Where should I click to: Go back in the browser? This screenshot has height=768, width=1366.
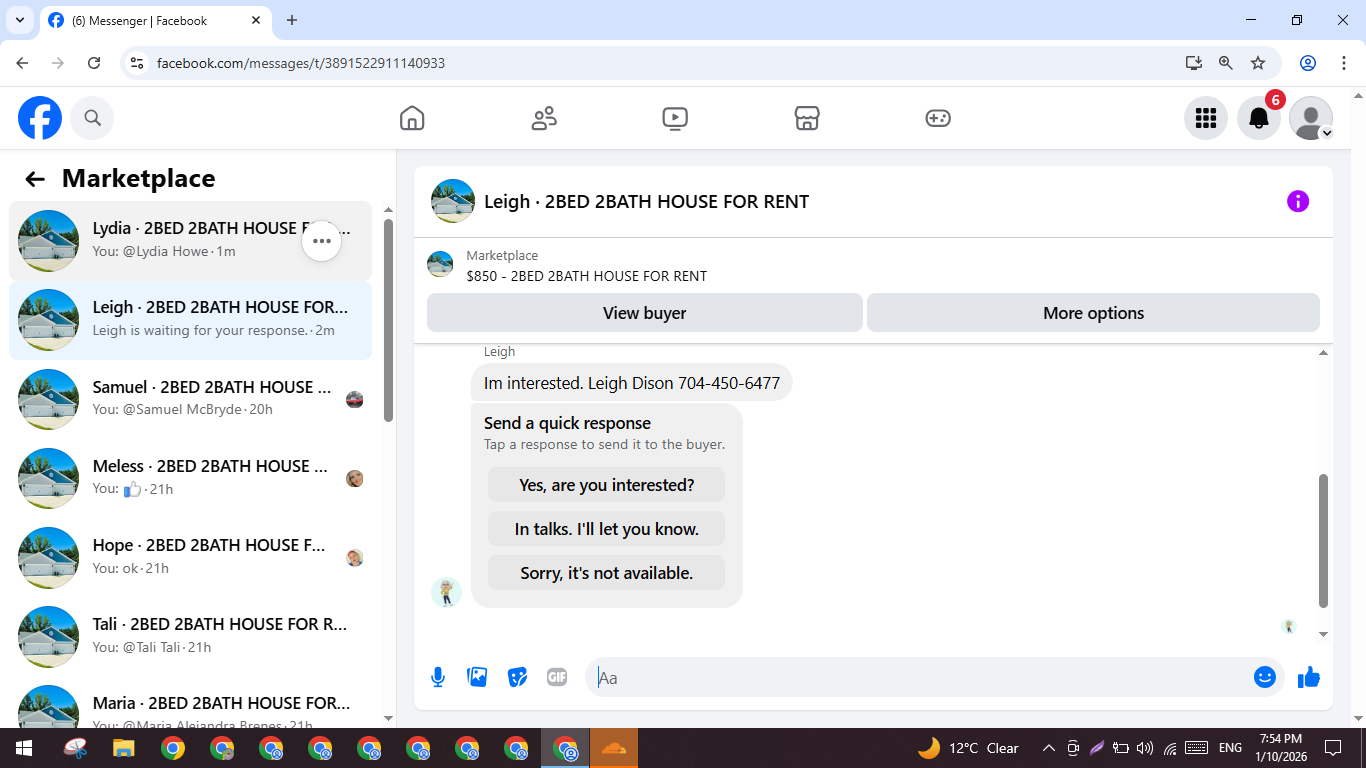(x=22, y=63)
